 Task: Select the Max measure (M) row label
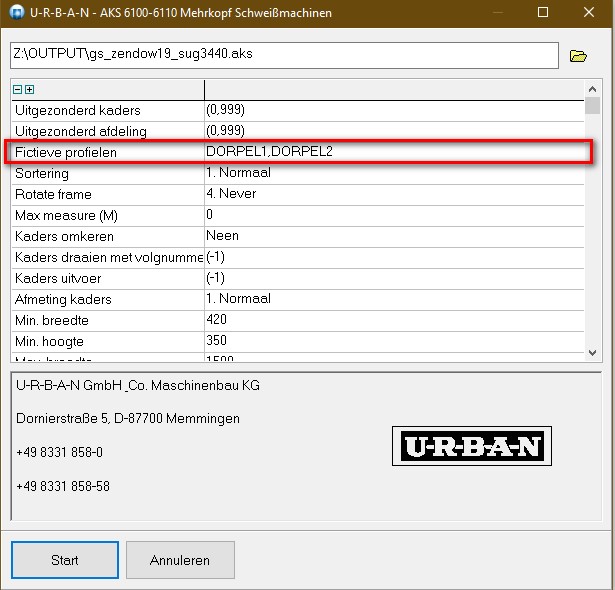coord(66,216)
